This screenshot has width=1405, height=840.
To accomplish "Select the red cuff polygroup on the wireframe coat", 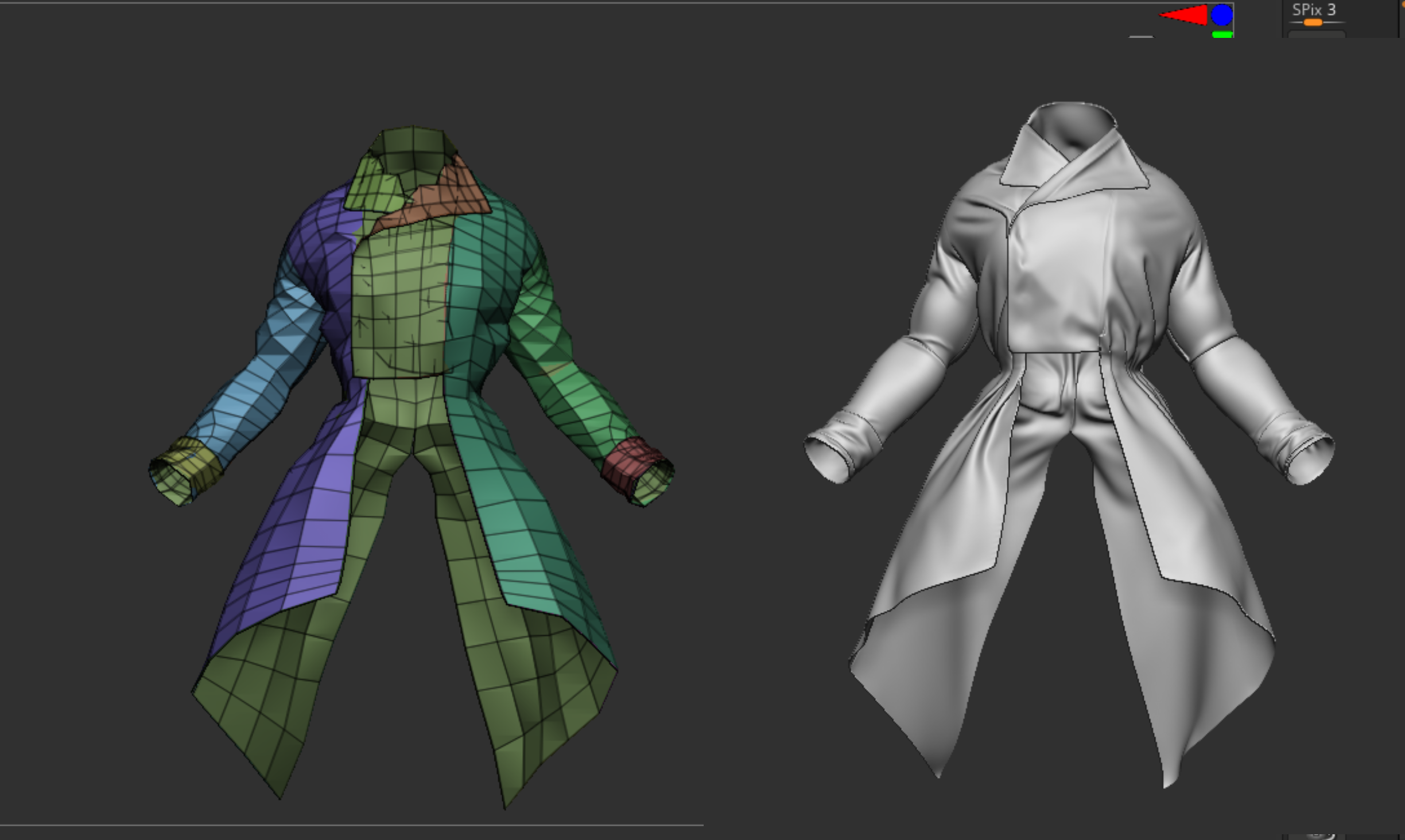I will click(627, 464).
